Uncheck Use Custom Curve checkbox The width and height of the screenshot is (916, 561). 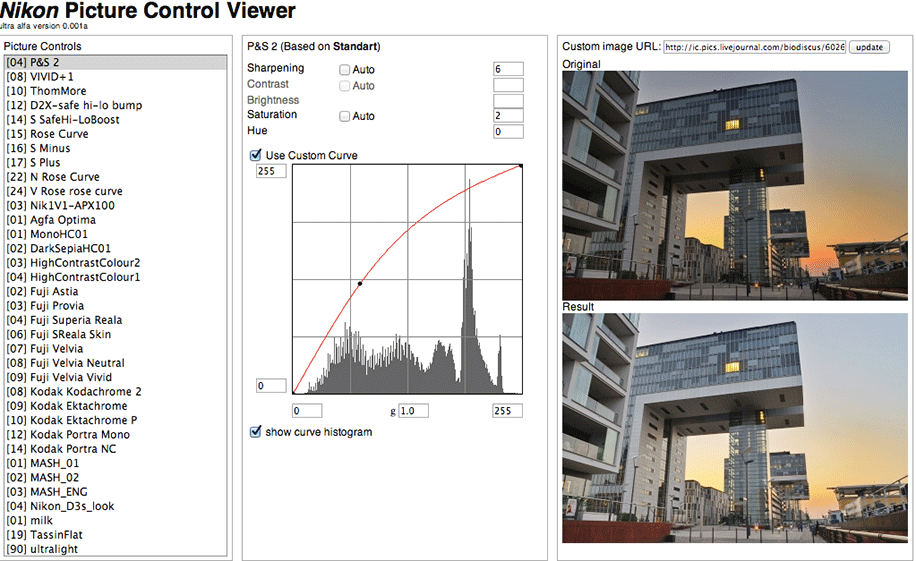(x=255, y=155)
